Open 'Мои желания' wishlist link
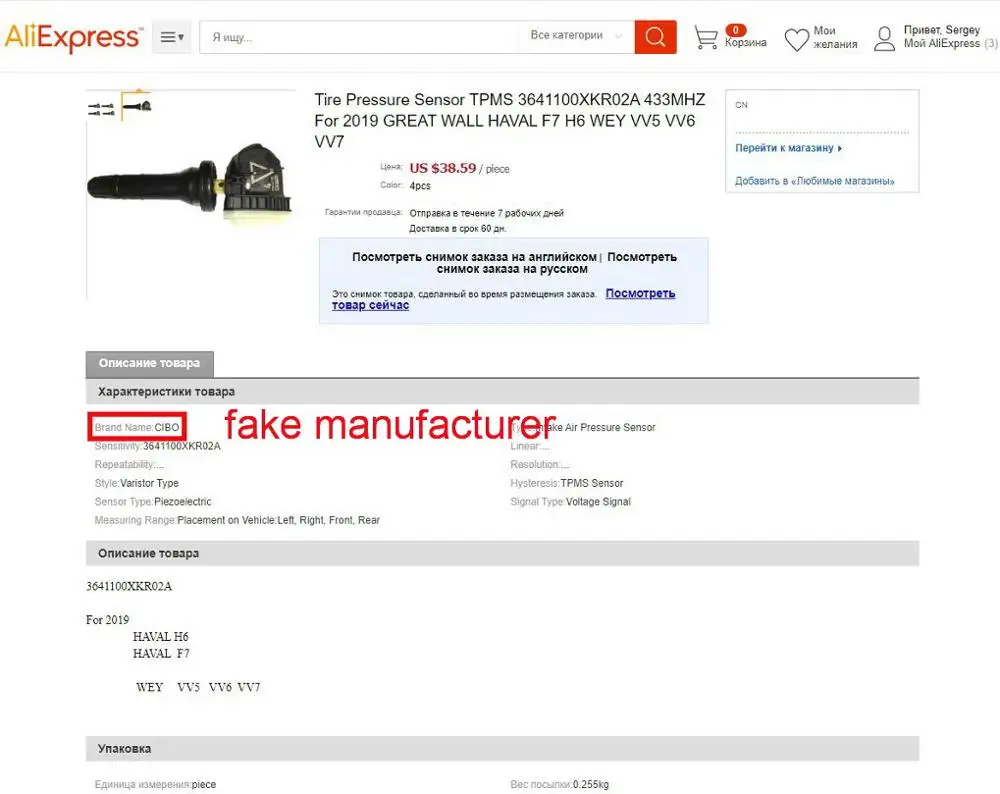 (x=835, y=37)
